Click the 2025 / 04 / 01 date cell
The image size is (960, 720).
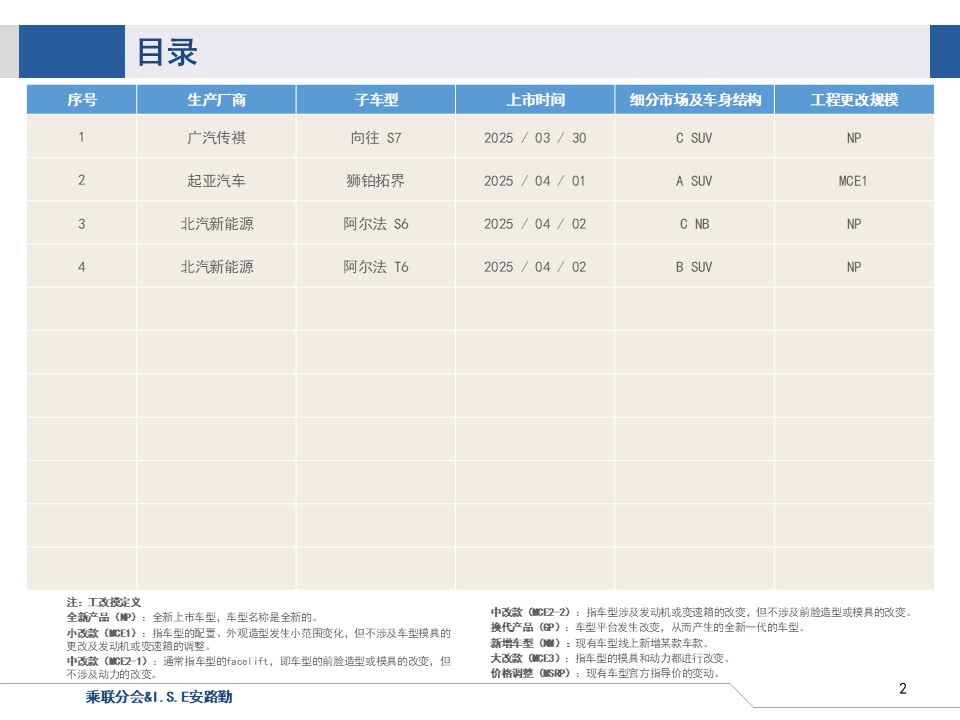coord(535,181)
